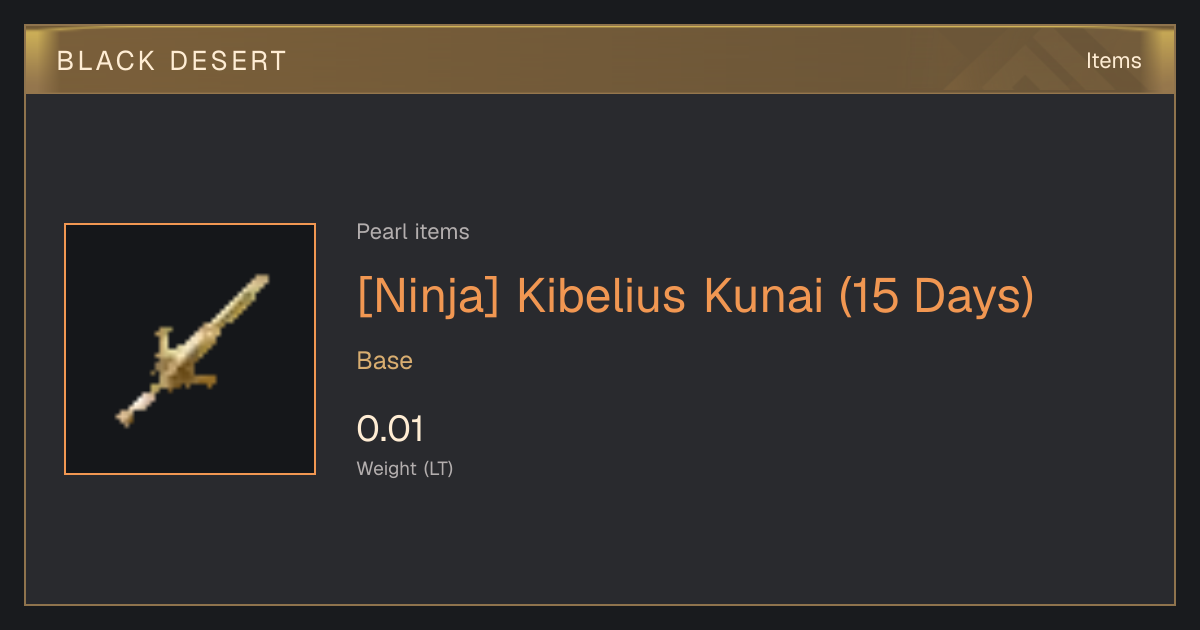Select the Pearl items category label
Viewport: 1200px width, 630px height.
(413, 232)
